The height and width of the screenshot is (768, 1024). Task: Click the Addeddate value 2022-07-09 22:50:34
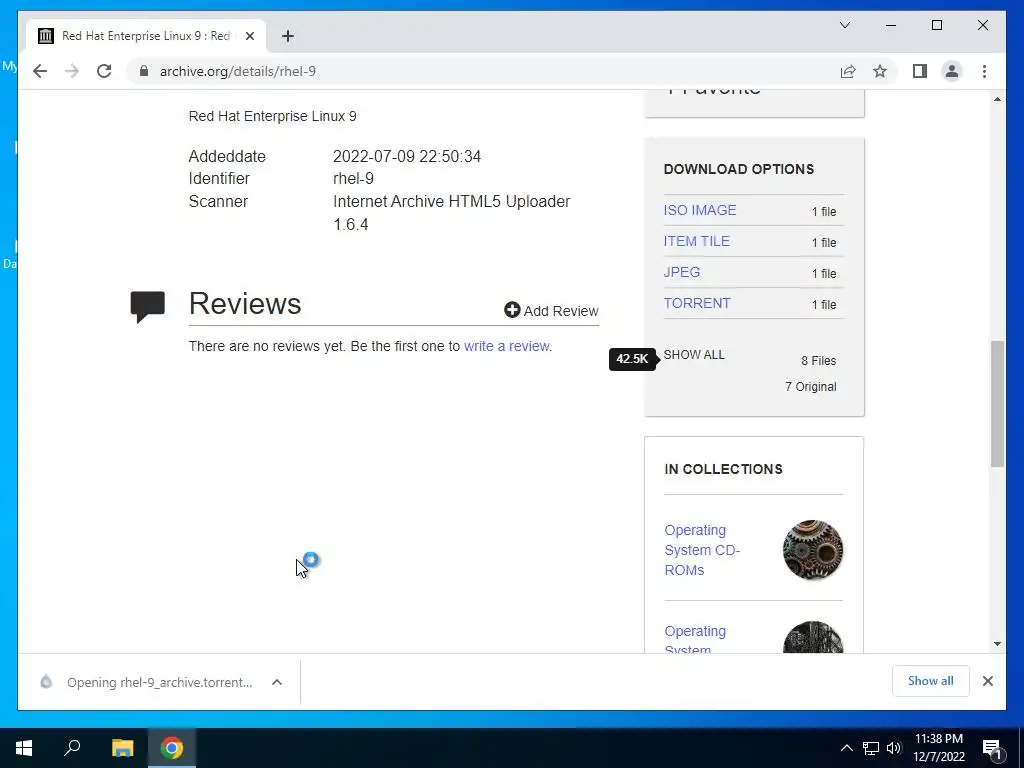407,156
